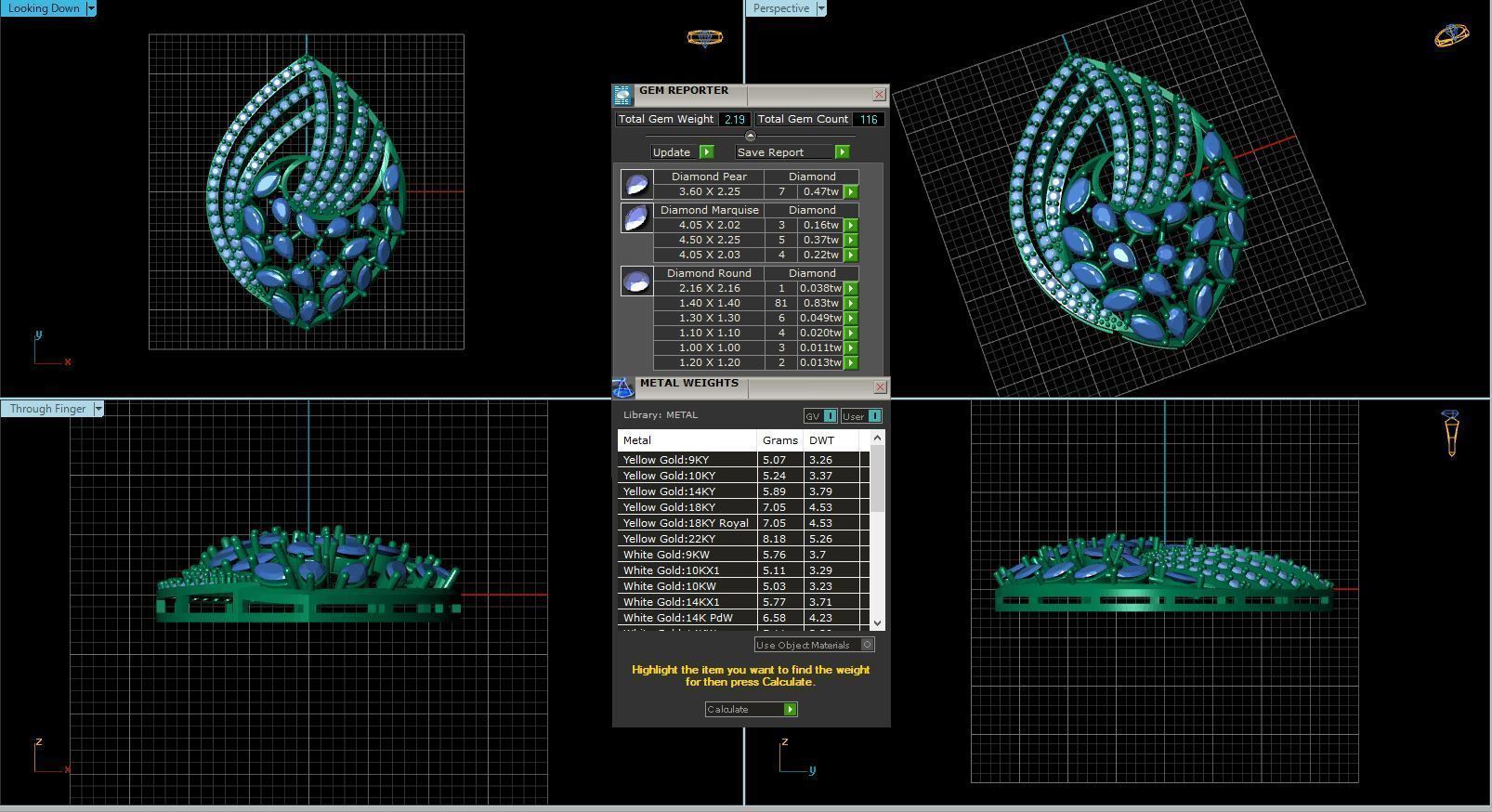The image size is (1492, 812).
Task: Click the Gem Reporter panel icon
Action: [x=622, y=94]
